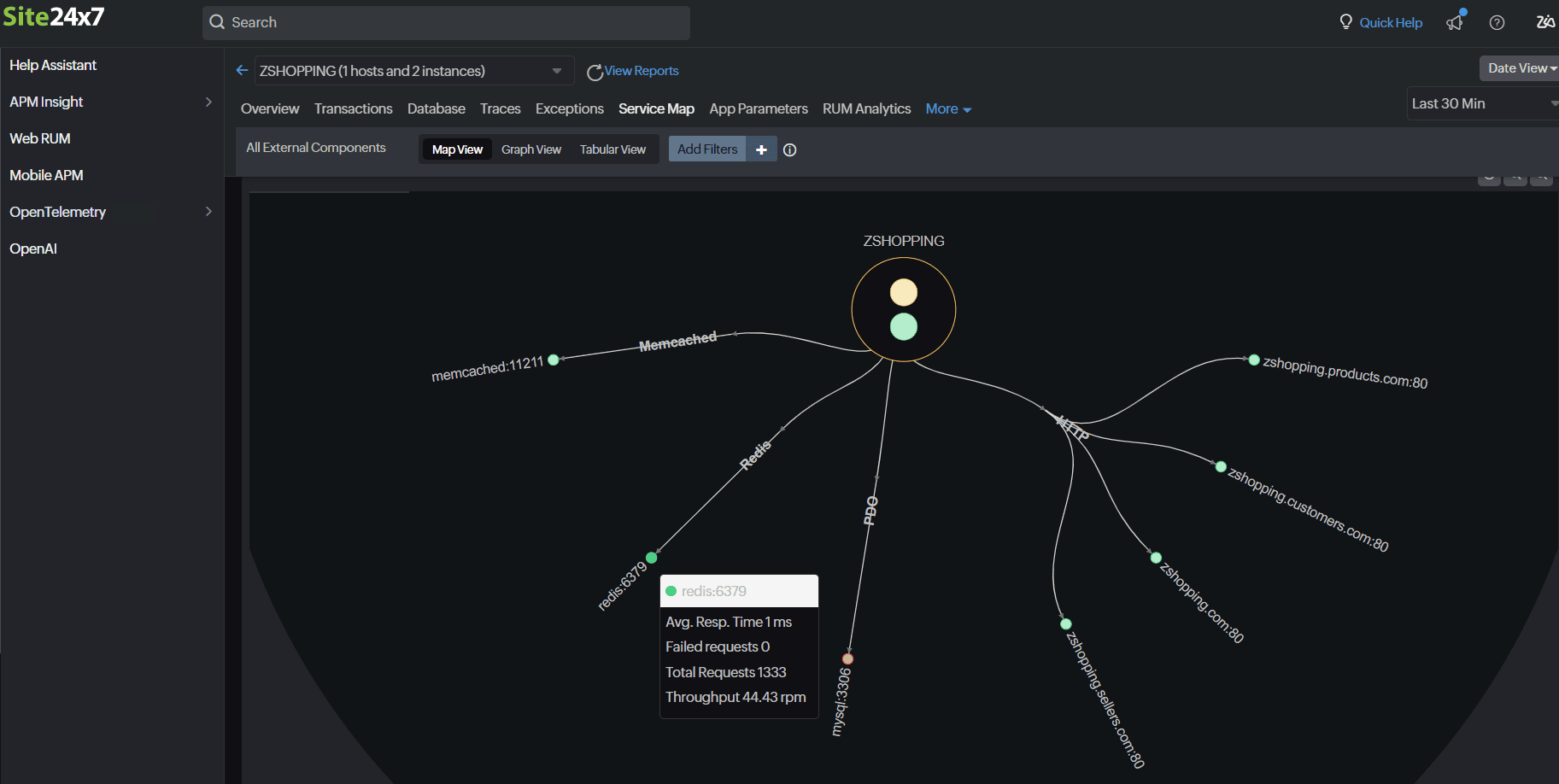Click the ZSHOPPING central application node
This screenshot has height=784, width=1559.
click(x=903, y=310)
